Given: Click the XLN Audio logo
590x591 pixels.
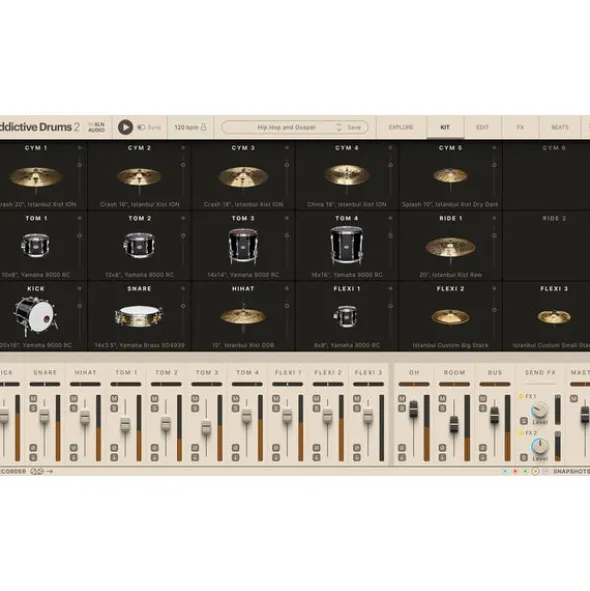Looking at the screenshot, I should [97, 127].
